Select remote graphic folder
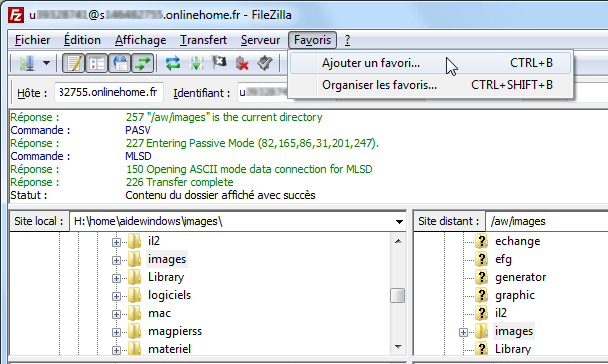This screenshot has width=608, height=364. (x=515, y=295)
